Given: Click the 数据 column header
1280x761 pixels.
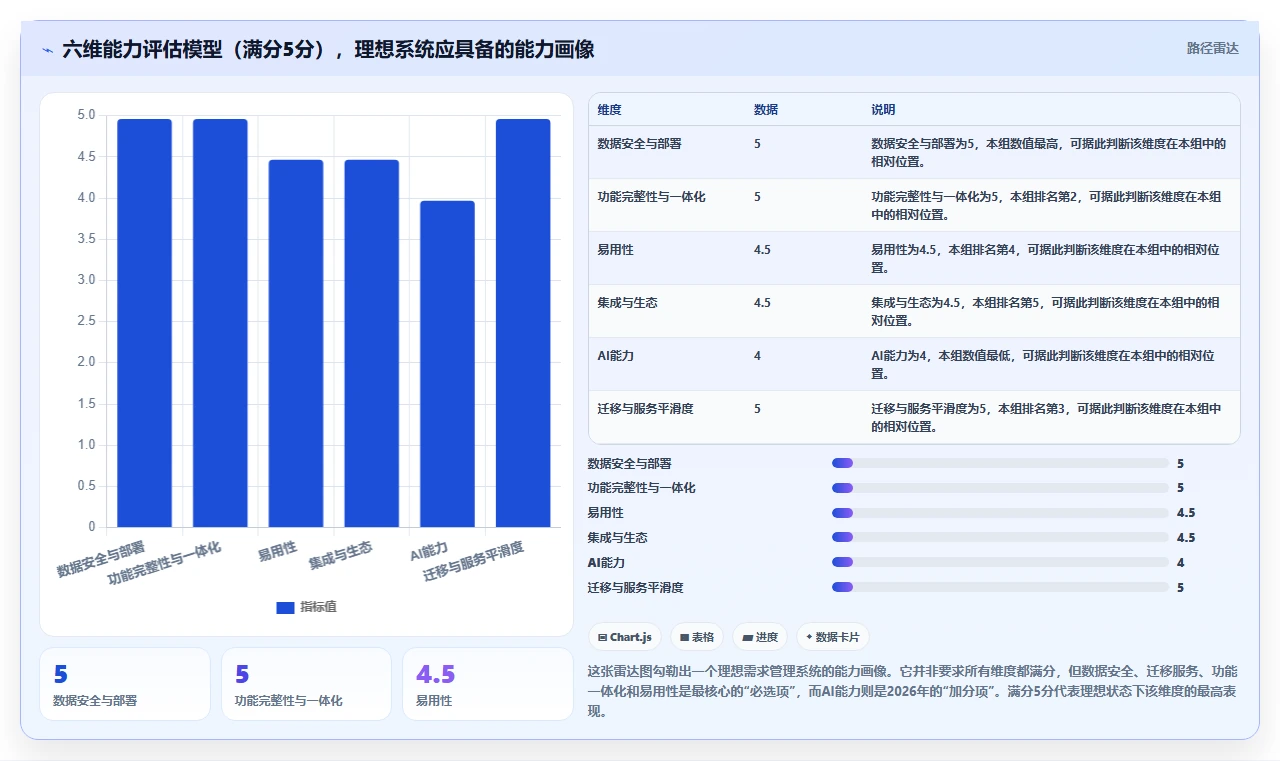Looking at the screenshot, I should coord(766,110).
